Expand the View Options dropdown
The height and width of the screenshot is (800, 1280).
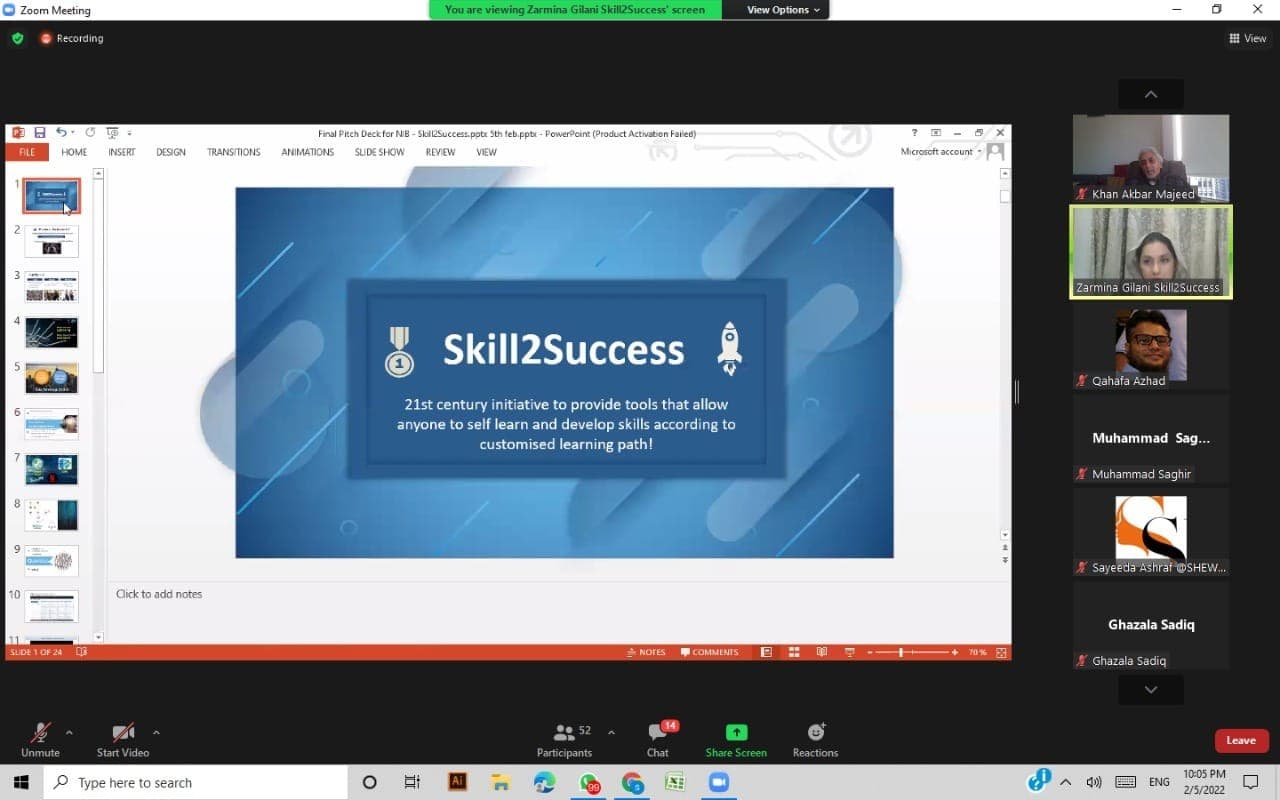[x=784, y=10]
